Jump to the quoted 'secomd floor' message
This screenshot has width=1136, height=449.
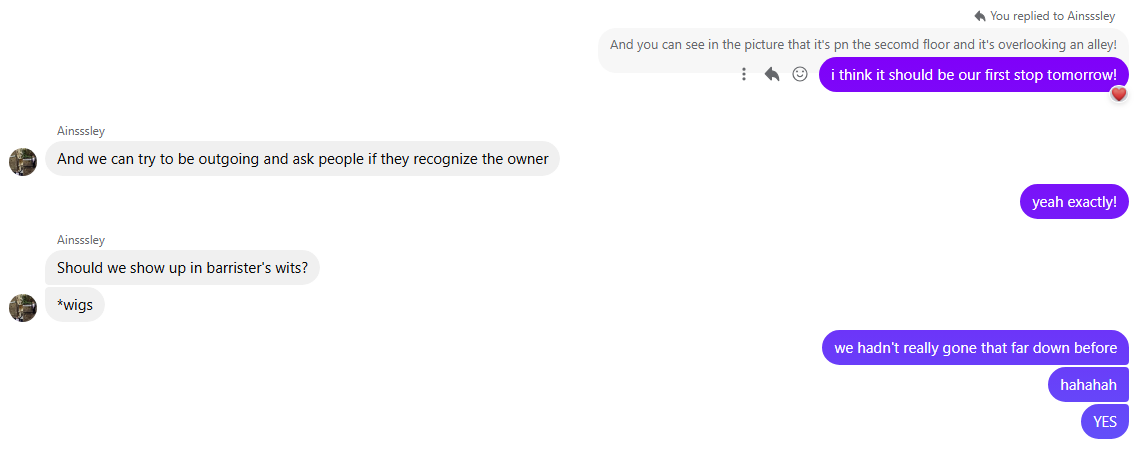click(x=862, y=45)
